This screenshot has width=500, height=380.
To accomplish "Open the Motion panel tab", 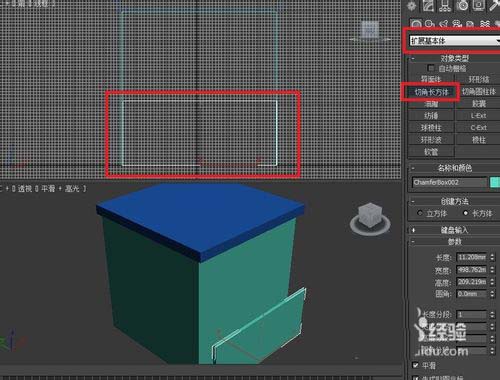I will pyautogui.click(x=462, y=6).
